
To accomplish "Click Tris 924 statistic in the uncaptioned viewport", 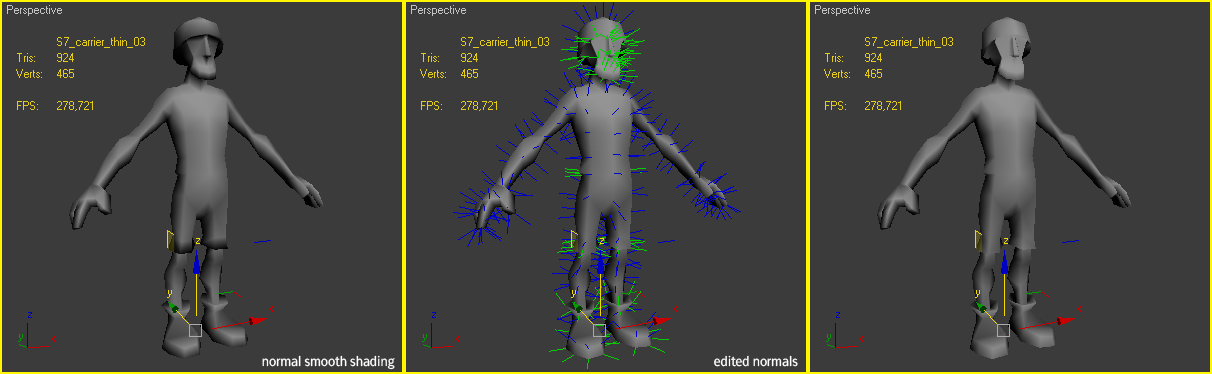I will [854, 58].
